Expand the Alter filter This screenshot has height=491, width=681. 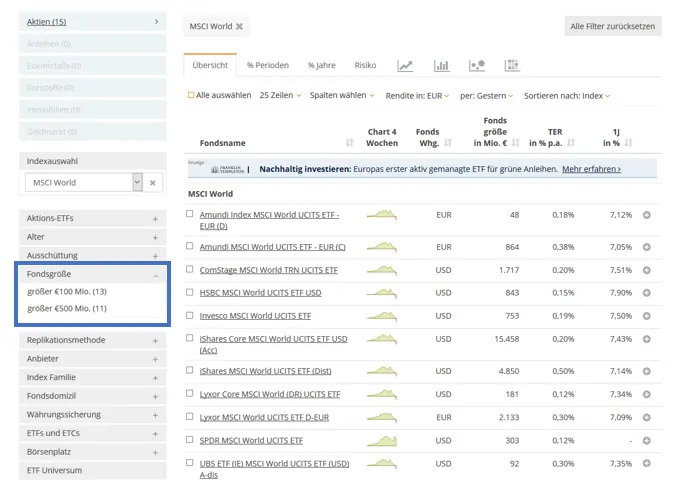(x=93, y=237)
